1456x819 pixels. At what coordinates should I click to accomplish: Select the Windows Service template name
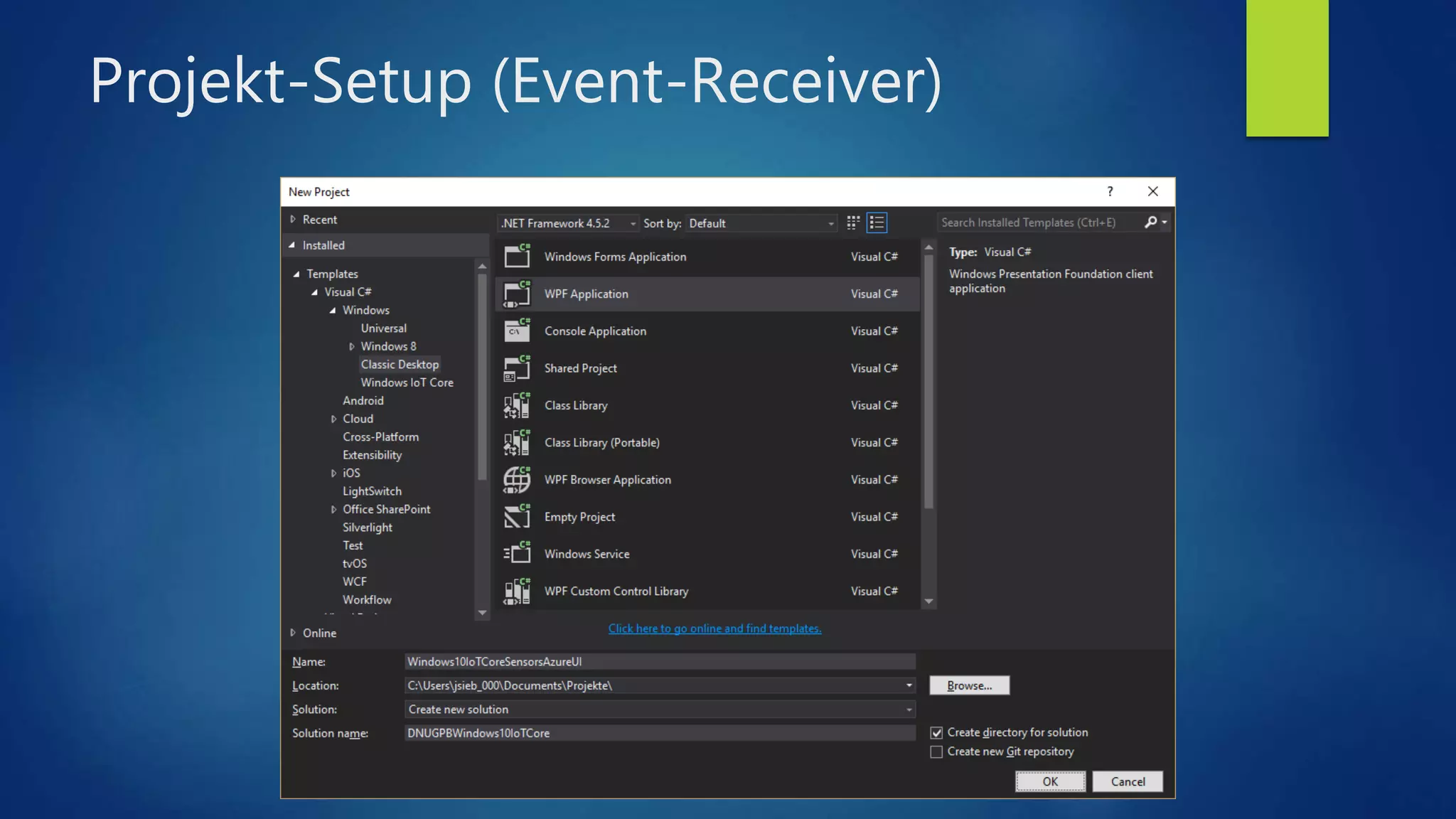point(587,554)
